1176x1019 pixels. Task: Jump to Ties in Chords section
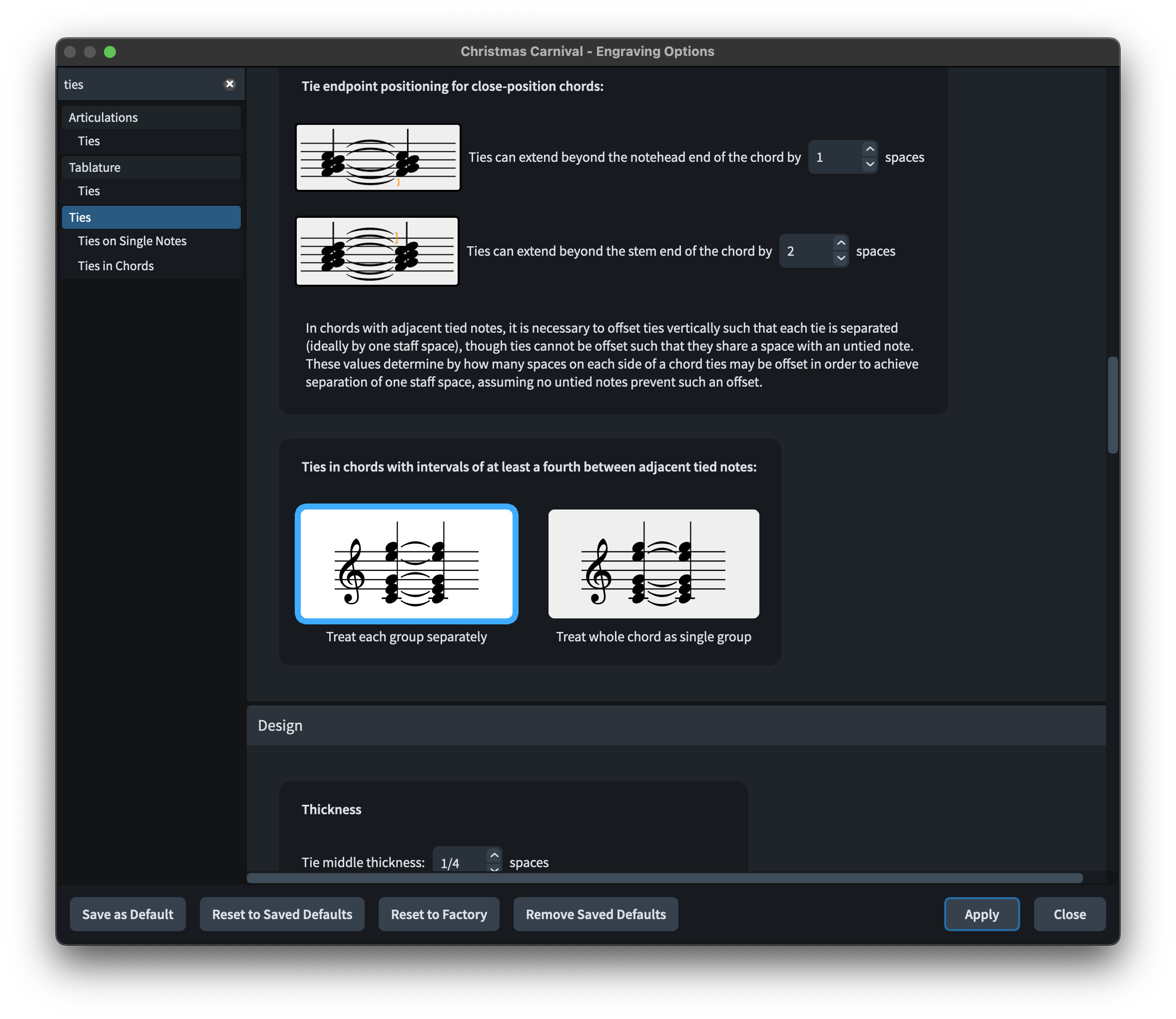pos(115,266)
